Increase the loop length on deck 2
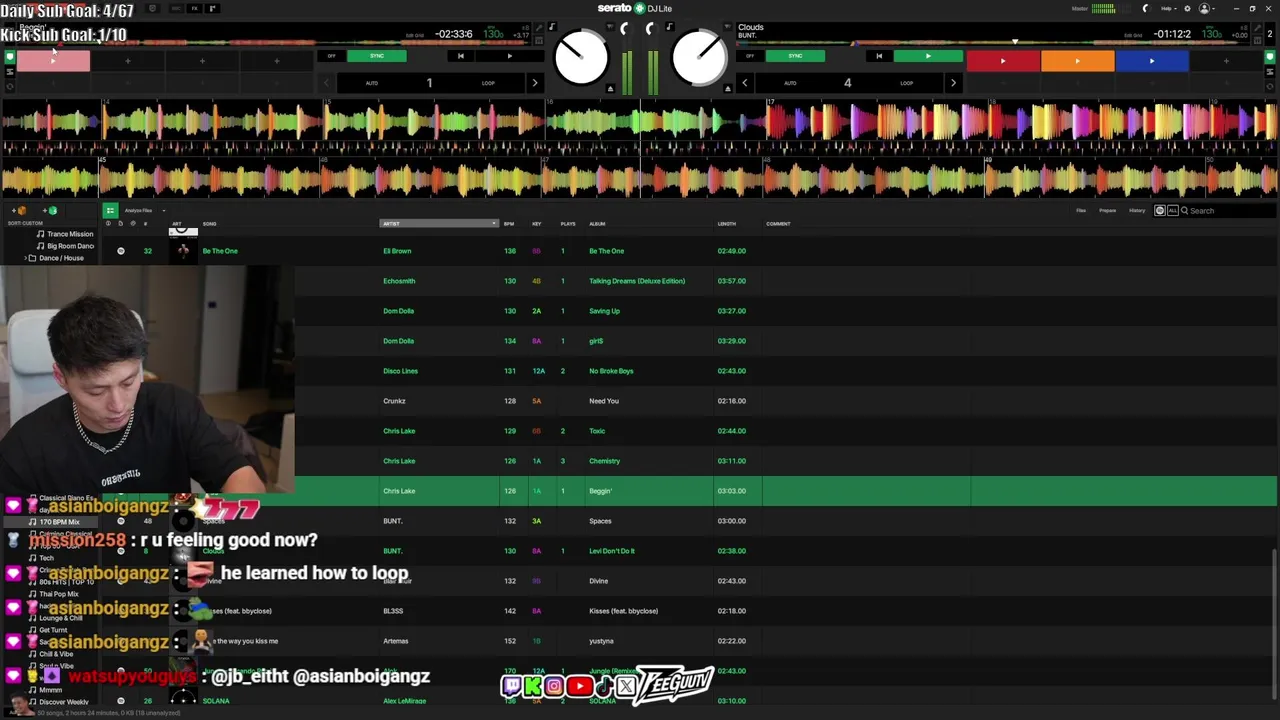This screenshot has height=720, width=1280. 953,83
